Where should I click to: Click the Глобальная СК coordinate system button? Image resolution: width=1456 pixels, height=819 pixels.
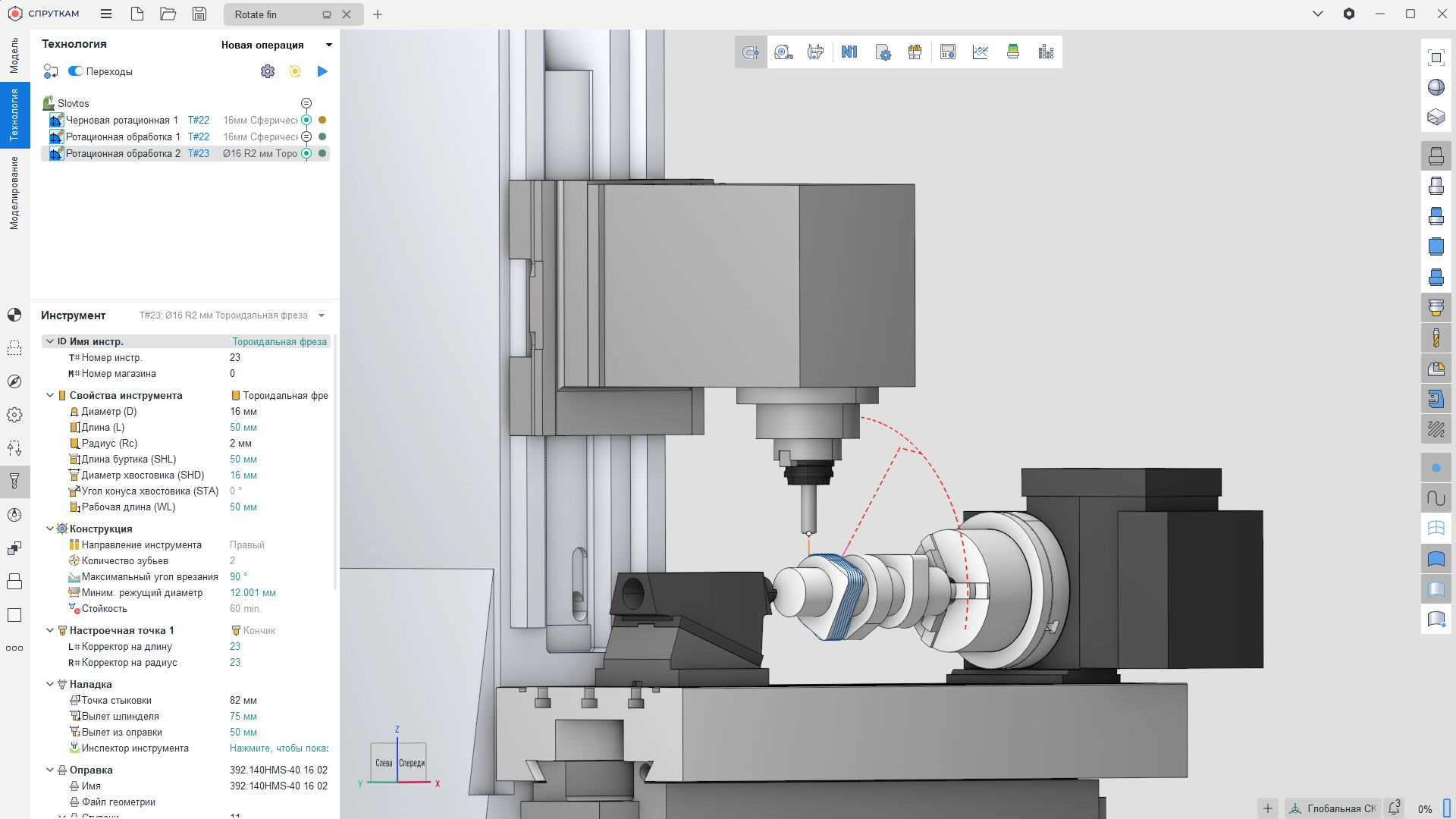click(x=1333, y=808)
